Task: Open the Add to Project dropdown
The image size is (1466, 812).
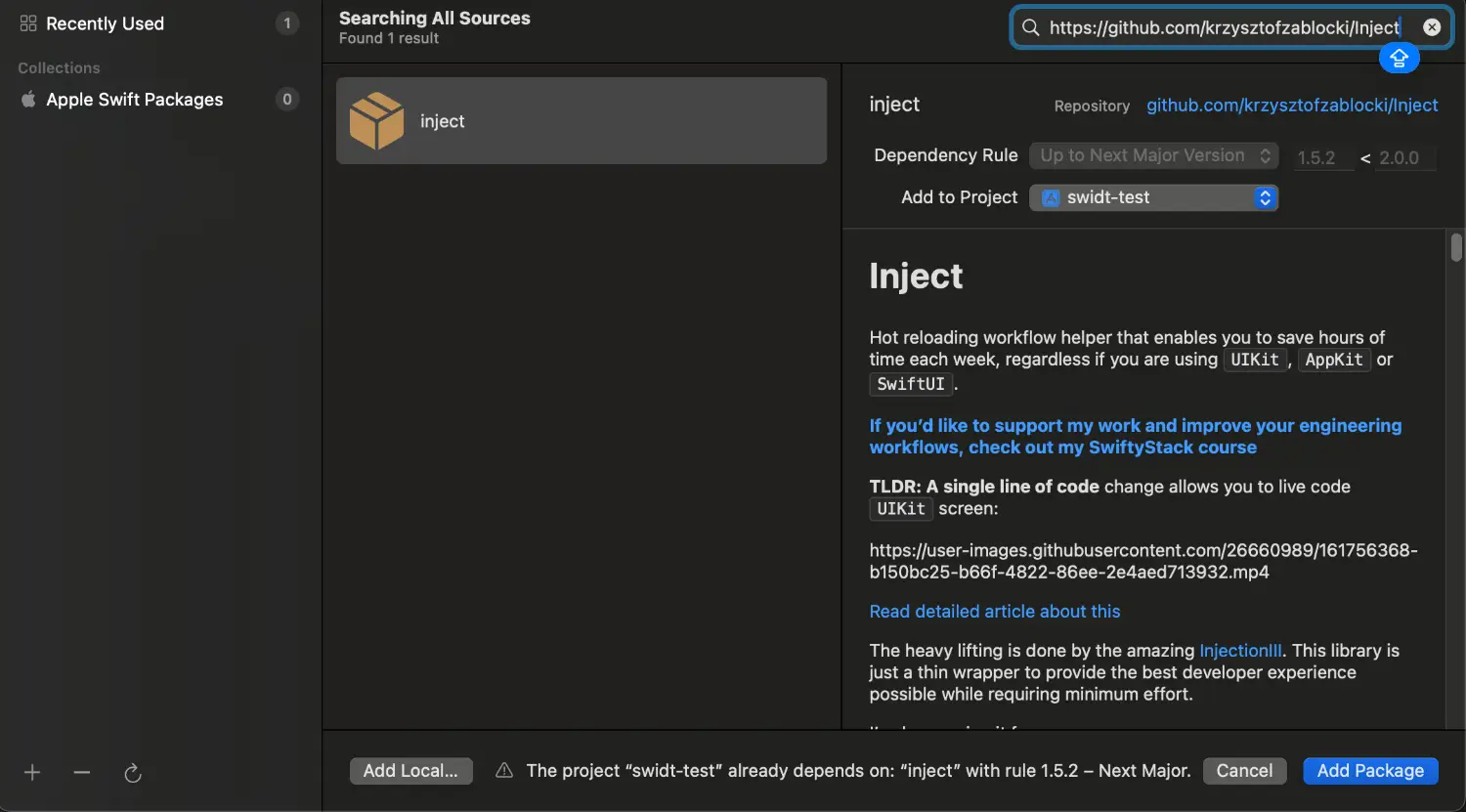Action: click(x=1153, y=197)
